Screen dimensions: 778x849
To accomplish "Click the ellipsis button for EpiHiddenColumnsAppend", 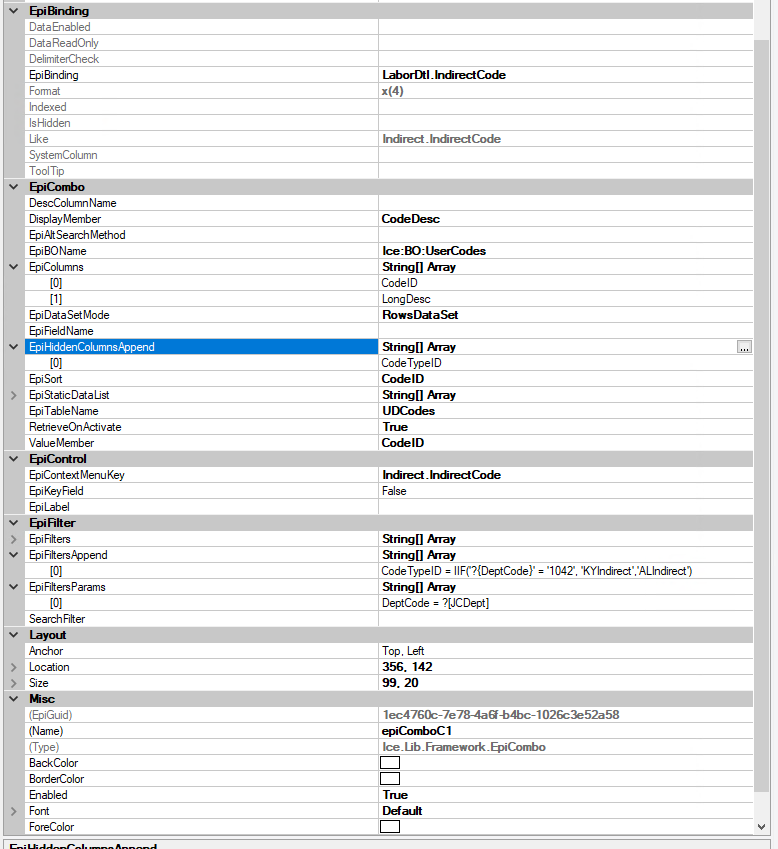I will 743,347.
